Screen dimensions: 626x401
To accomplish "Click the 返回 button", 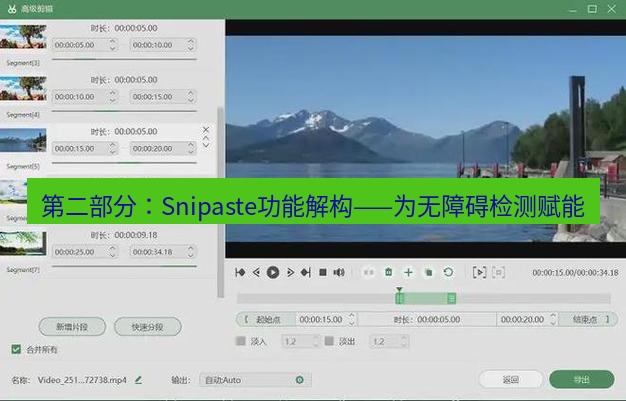I will coord(511,379).
